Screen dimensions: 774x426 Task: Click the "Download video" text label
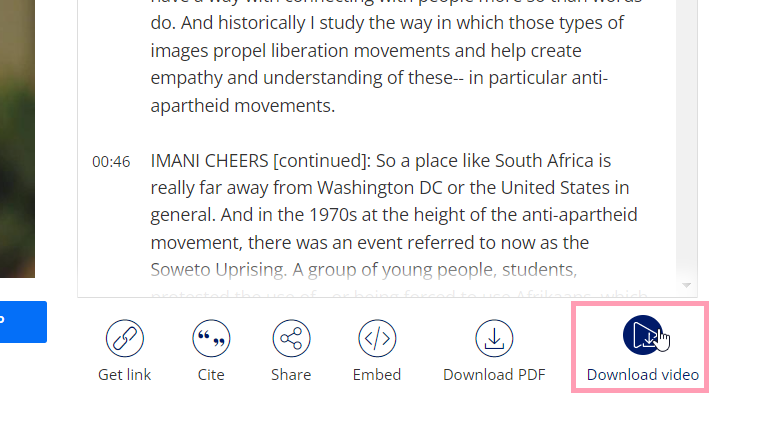[642, 375]
